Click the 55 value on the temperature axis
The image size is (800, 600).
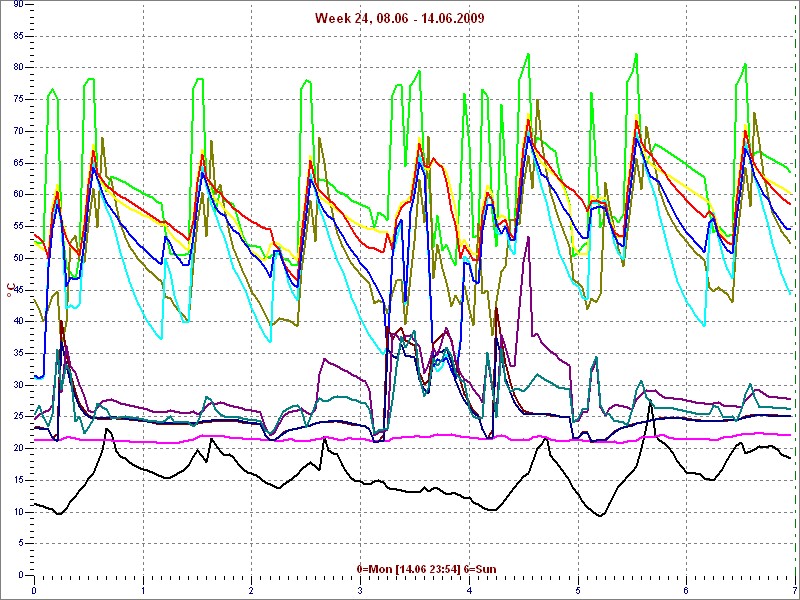[x=18, y=227]
